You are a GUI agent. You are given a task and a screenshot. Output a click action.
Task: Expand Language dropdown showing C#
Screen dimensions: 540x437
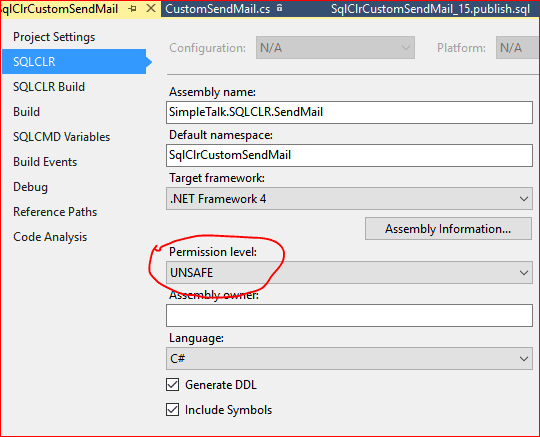[x=349, y=358]
